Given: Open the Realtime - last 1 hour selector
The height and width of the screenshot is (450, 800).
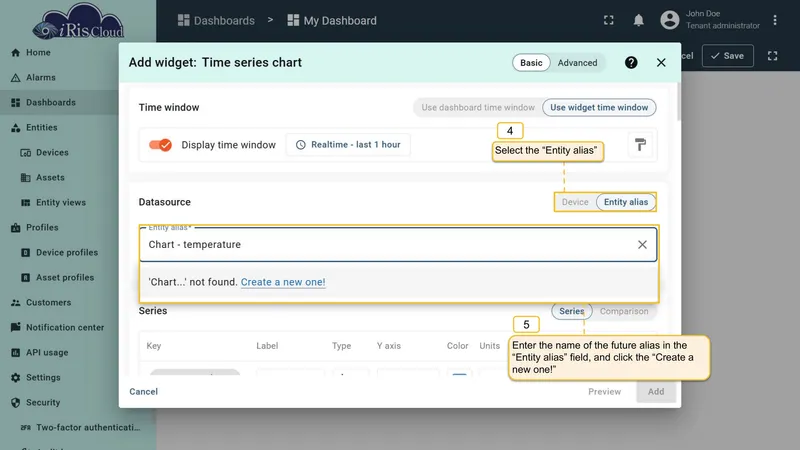Looking at the screenshot, I should pos(348,145).
